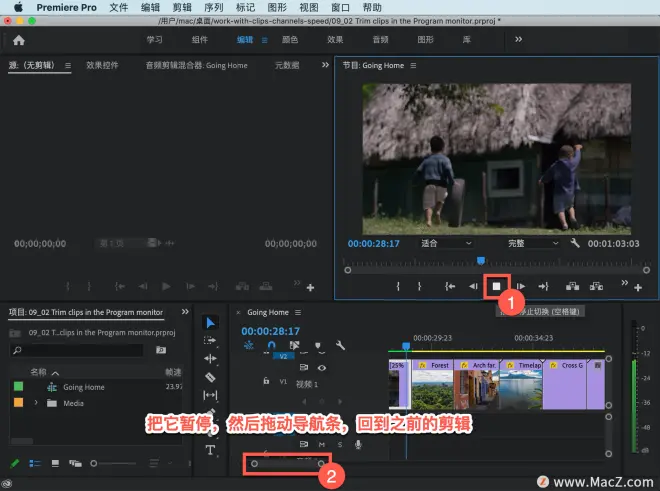Click Go to In point in the Program monitor
The width and height of the screenshot is (660, 491).
tap(450, 286)
